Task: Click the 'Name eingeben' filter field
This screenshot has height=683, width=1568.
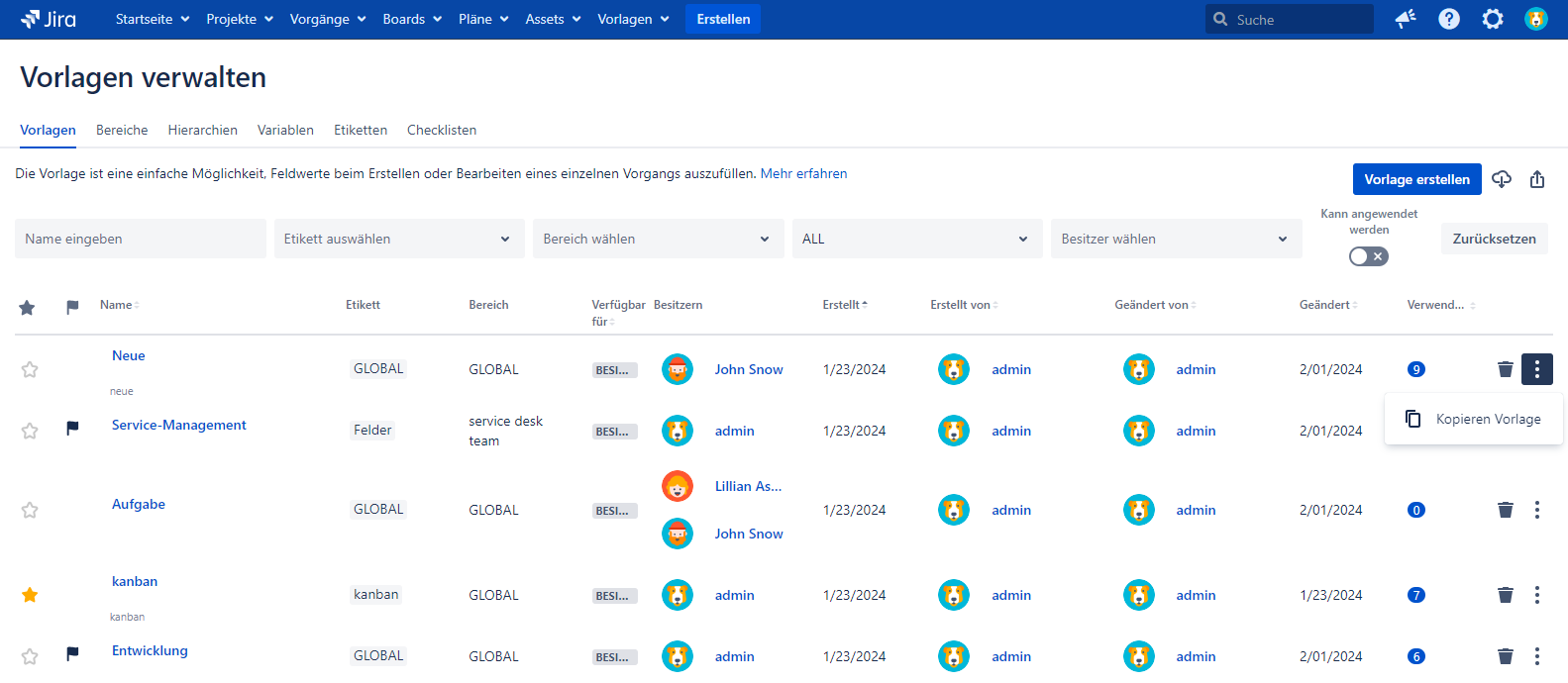Action: (140, 239)
